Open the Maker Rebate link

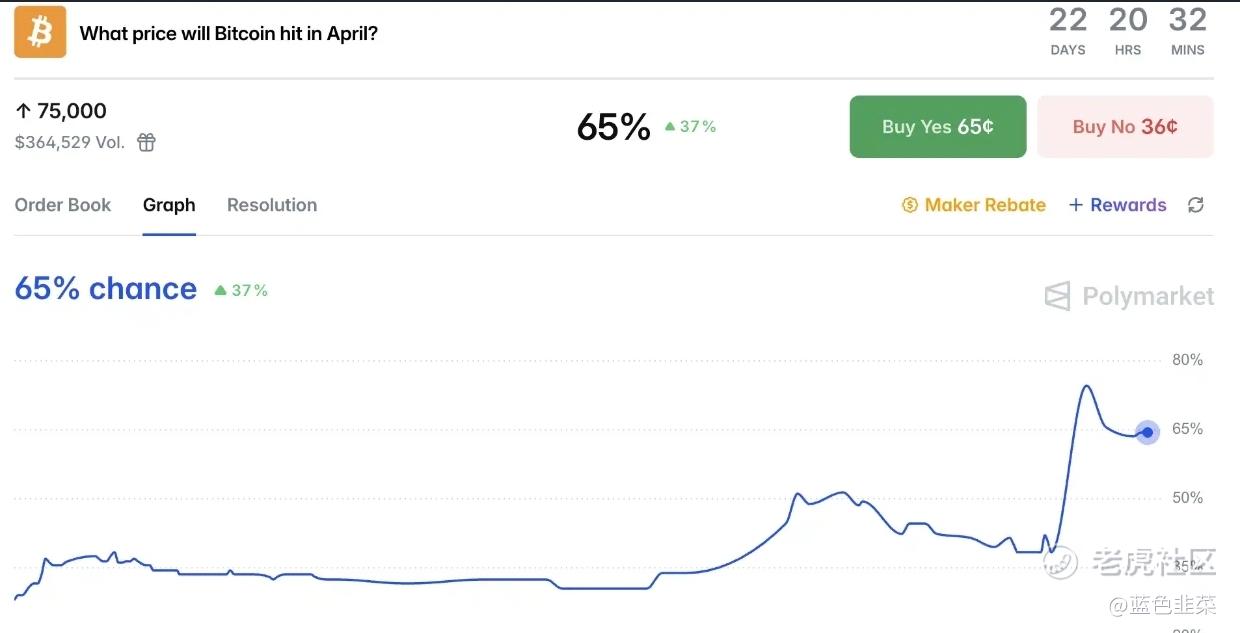pos(985,205)
